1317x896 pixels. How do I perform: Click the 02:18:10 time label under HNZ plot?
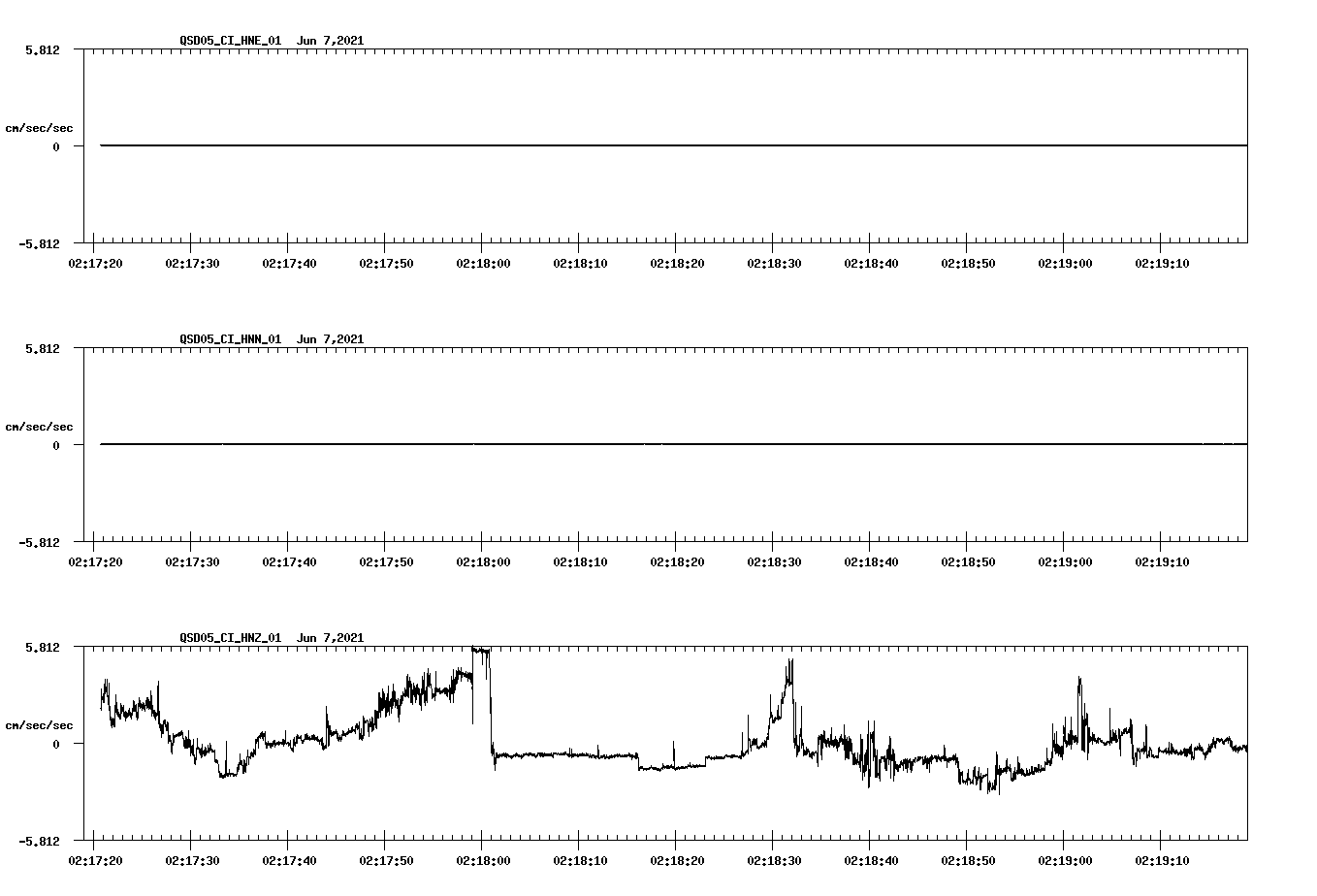click(580, 861)
